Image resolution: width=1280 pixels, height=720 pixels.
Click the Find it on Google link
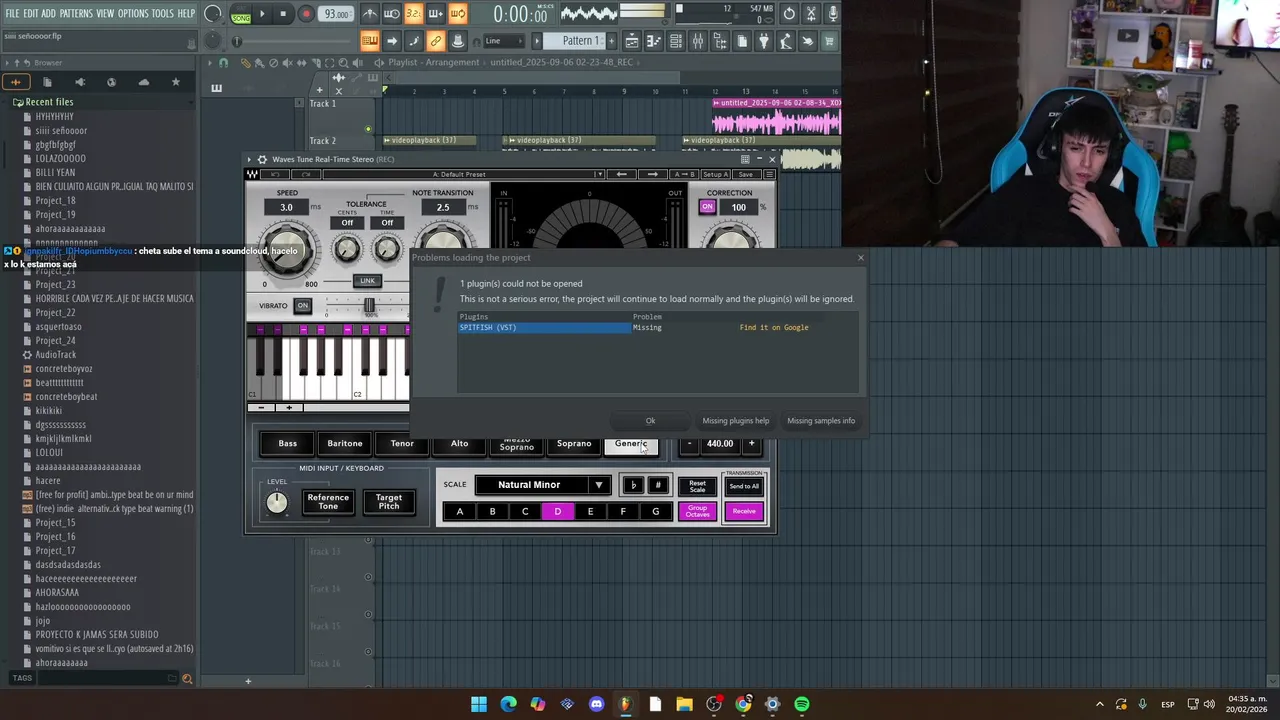(774, 328)
